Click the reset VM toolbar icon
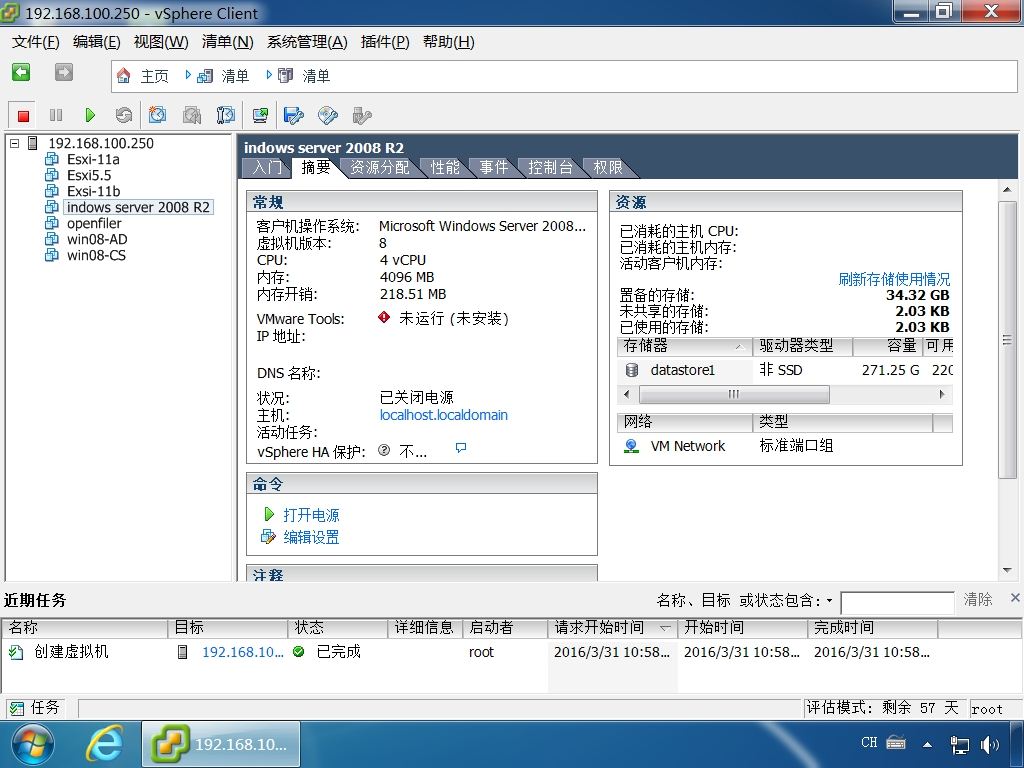This screenshot has height=768, width=1024. point(123,116)
